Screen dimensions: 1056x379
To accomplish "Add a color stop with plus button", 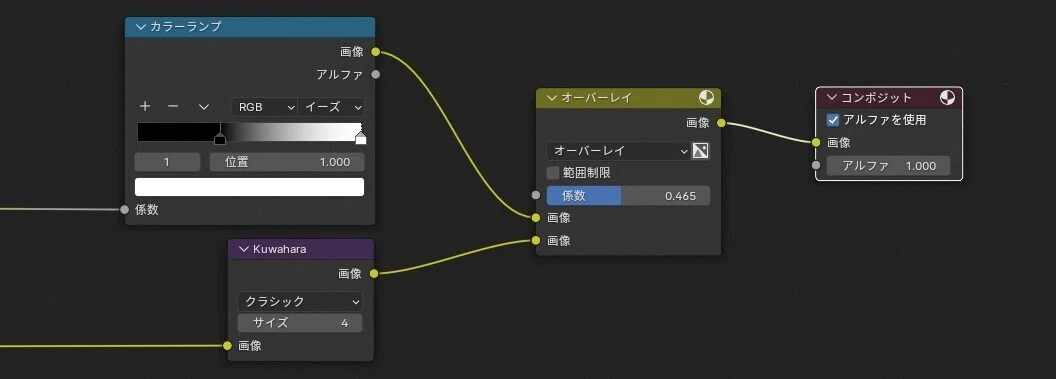I will click(x=145, y=106).
